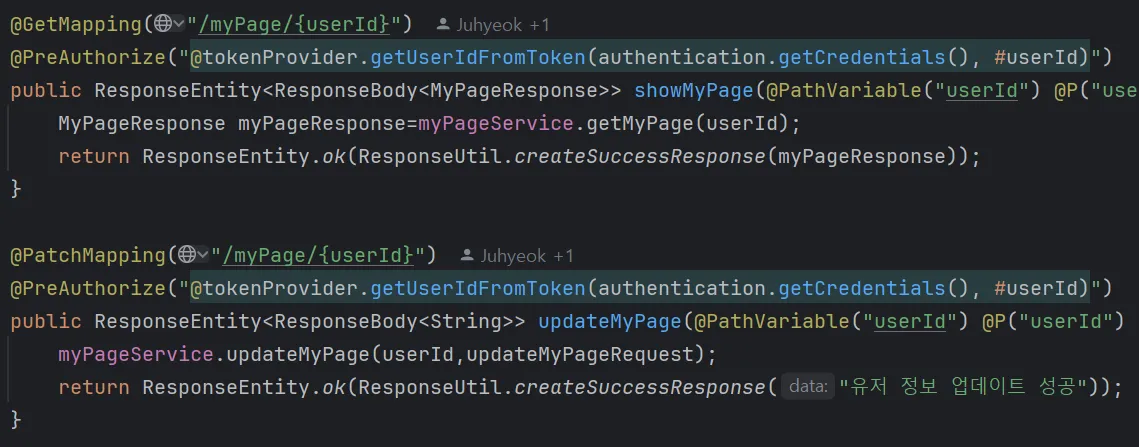Viewport: 1139px width, 447px height.
Task: Open the Juhyeok +1 author hint on the @GetMapping line
Action: 503,25
